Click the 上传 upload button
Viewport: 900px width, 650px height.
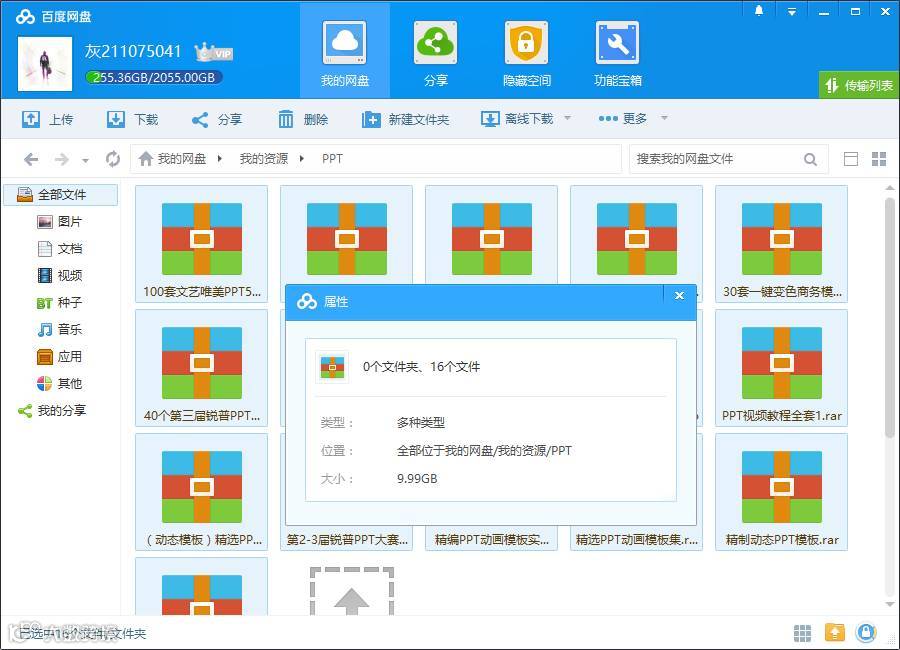coord(48,119)
